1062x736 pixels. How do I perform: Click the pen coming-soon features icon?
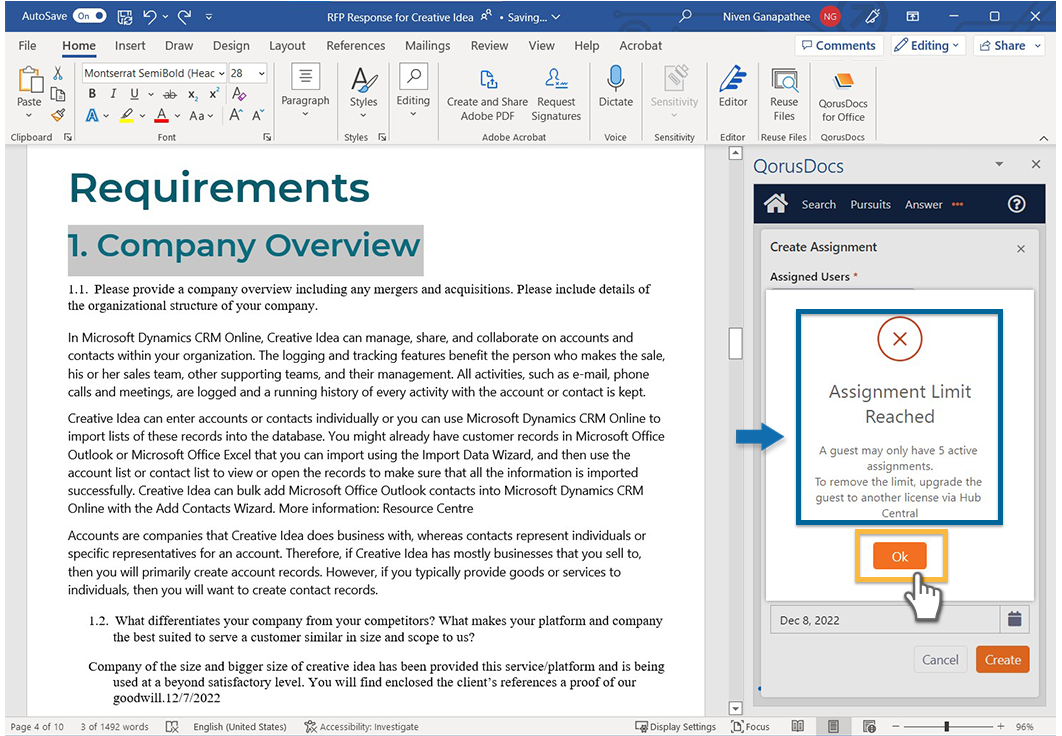pos(873,16)
